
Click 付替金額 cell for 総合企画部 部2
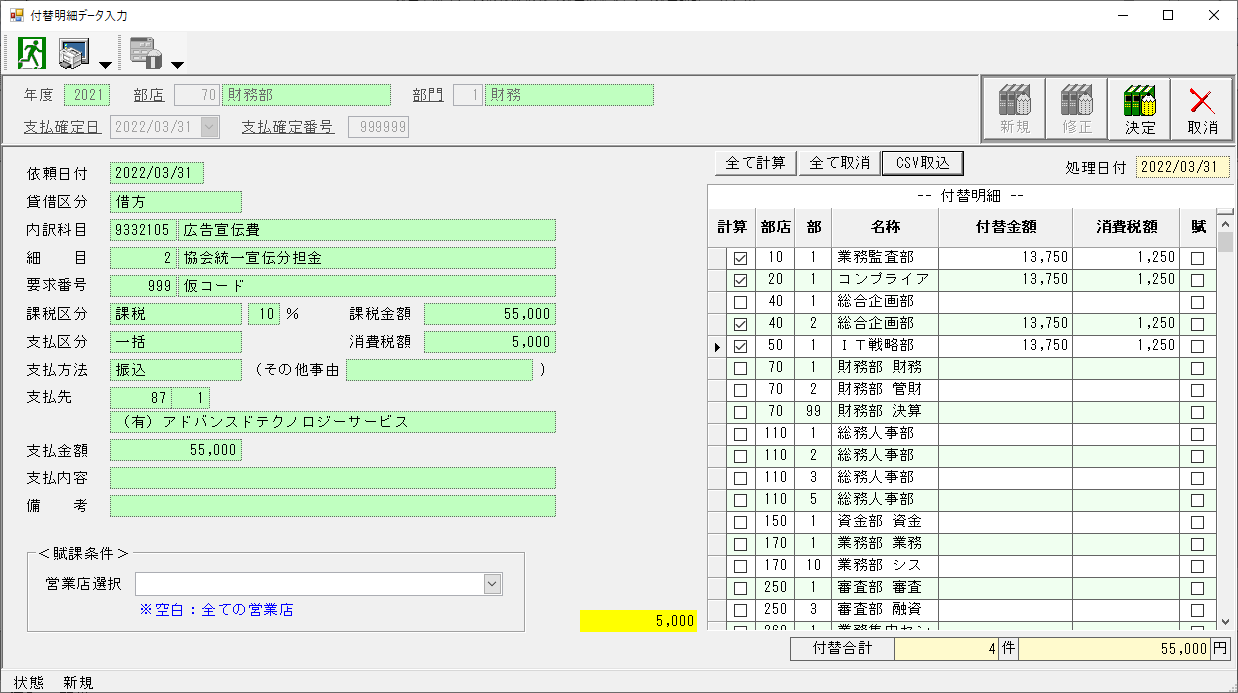click(x=1004, y=324)
